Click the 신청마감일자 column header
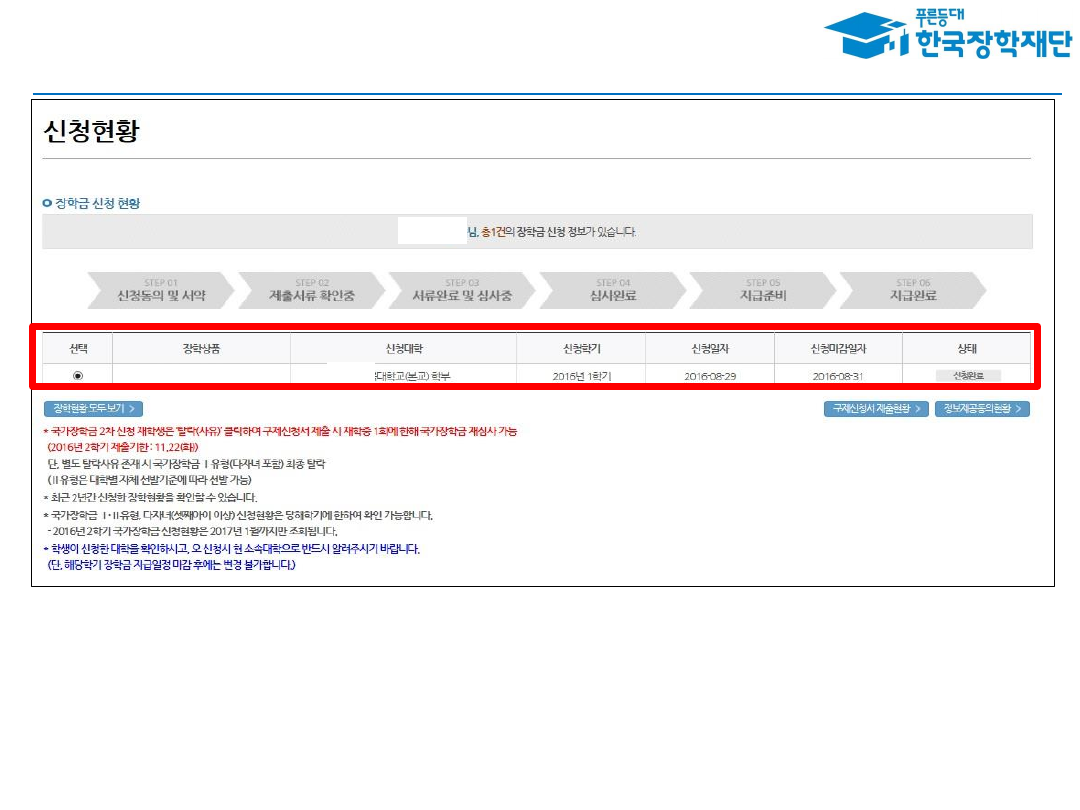1080x810 pixels. [838, 349]
